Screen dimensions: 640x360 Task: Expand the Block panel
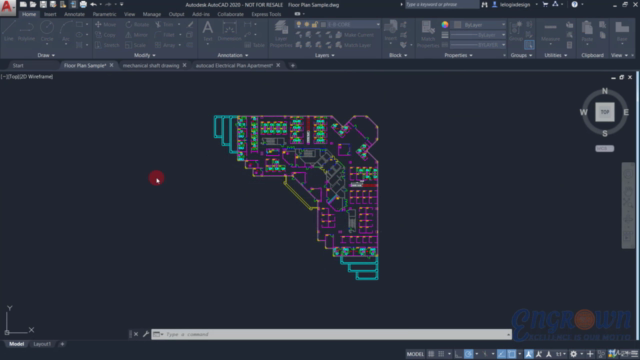tap(398, 55)
